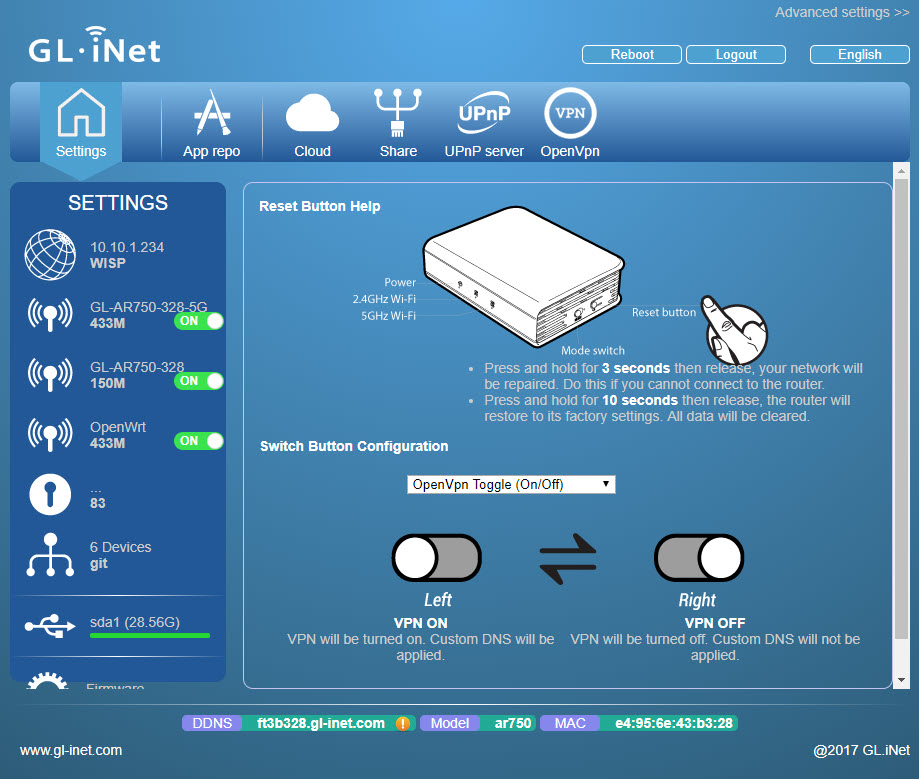Open the OpenVpn VPN icon
Viewport: 919px width, 779px height.
[x=570, y=113]
